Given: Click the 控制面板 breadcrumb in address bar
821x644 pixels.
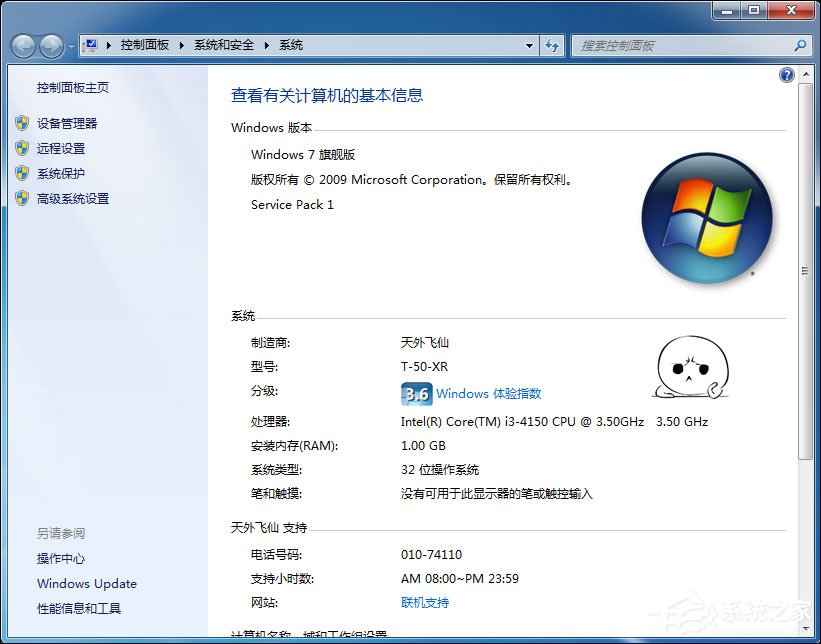Looking at the screenshot, I should coord(144,45).
